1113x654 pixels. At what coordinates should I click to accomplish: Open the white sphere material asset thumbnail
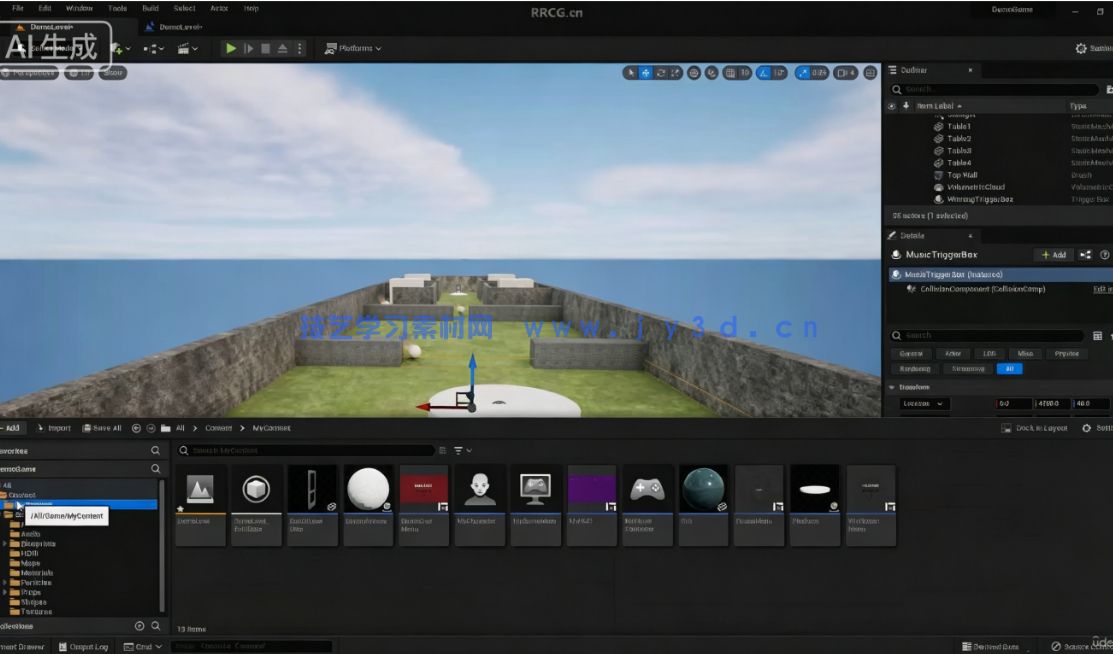(368, 489)
